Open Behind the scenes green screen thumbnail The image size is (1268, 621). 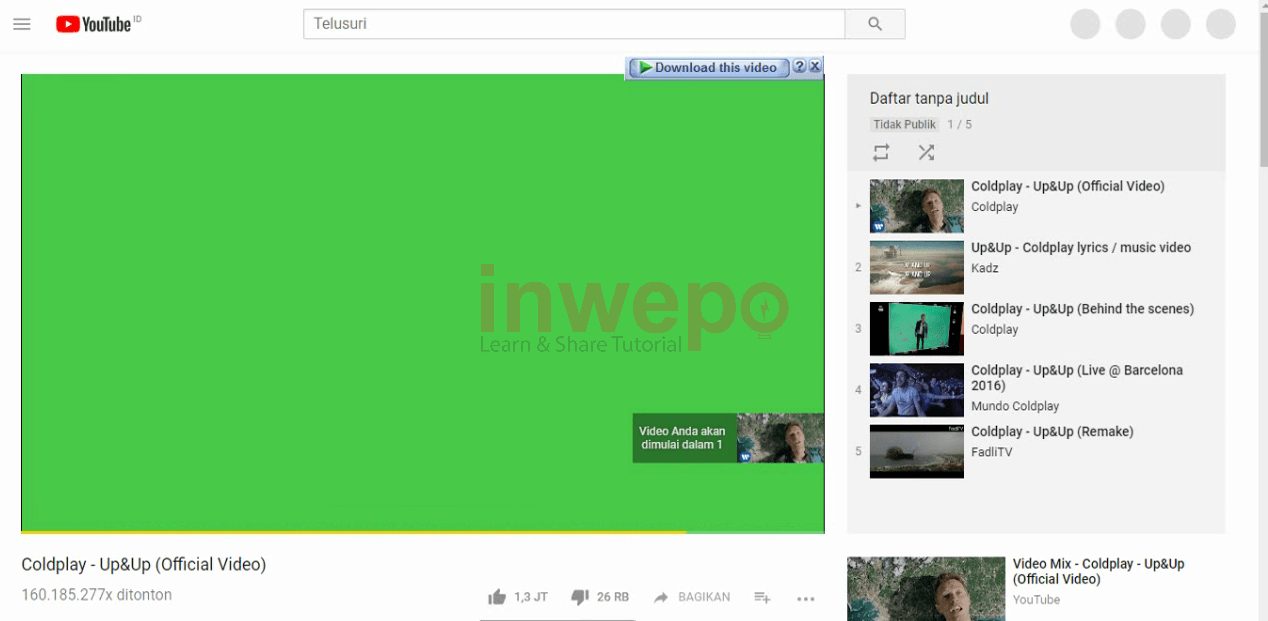point(917,329)
